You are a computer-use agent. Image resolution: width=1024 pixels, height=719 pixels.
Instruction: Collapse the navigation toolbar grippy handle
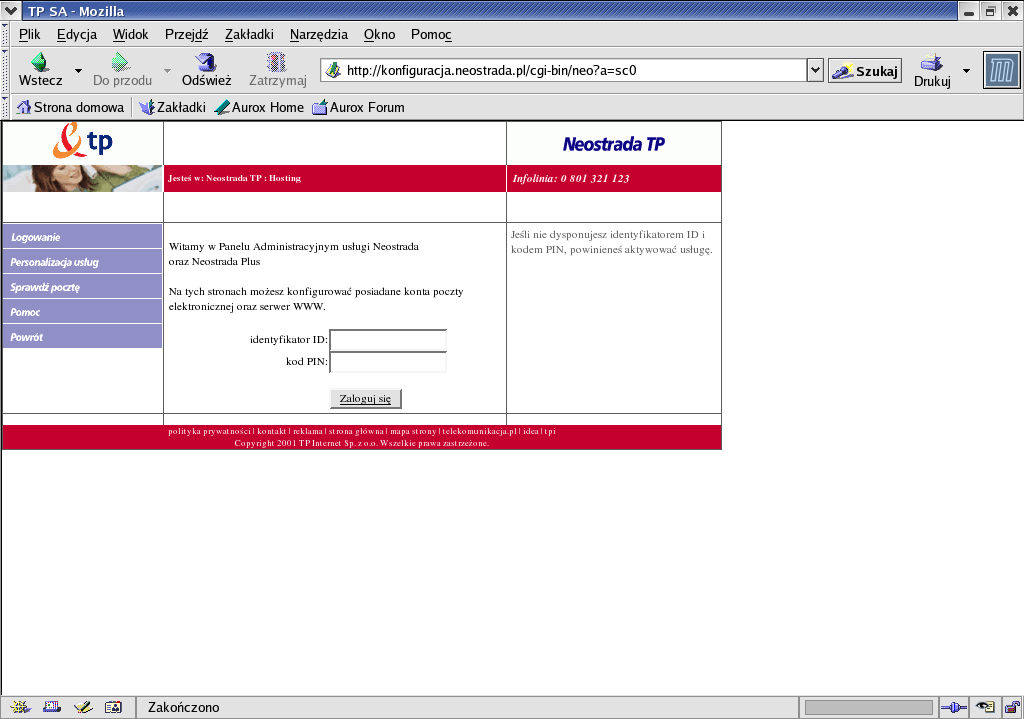tap(5, 71)
